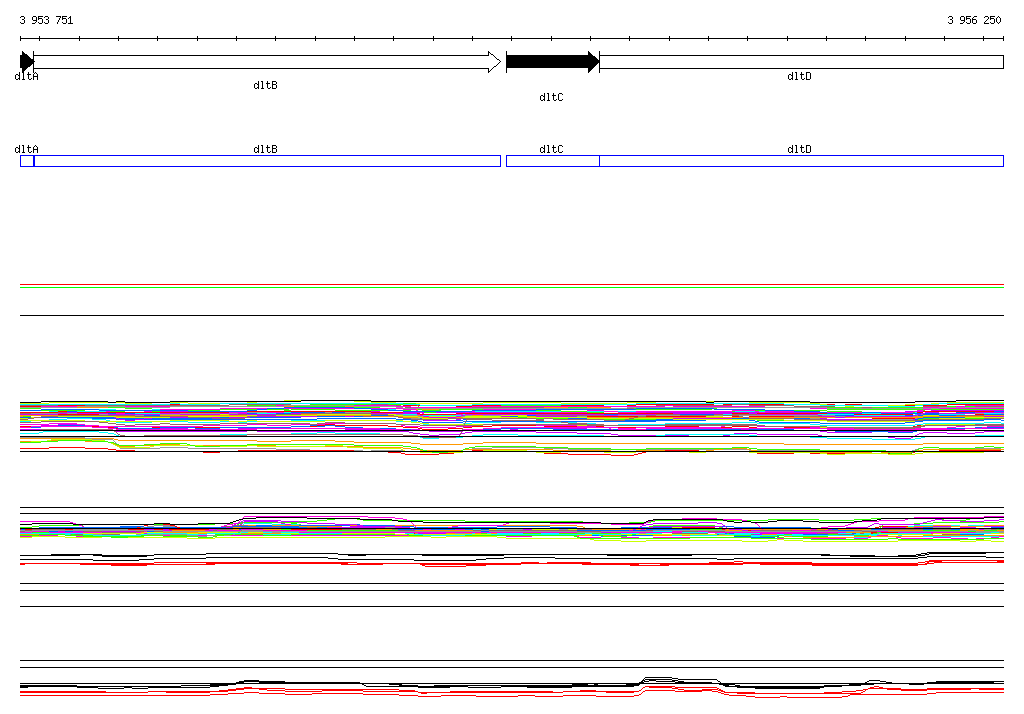Viewport: 1024px width, 714px height.
Task: Click the blue dltB outlined box
Action: tap(267, 161)
